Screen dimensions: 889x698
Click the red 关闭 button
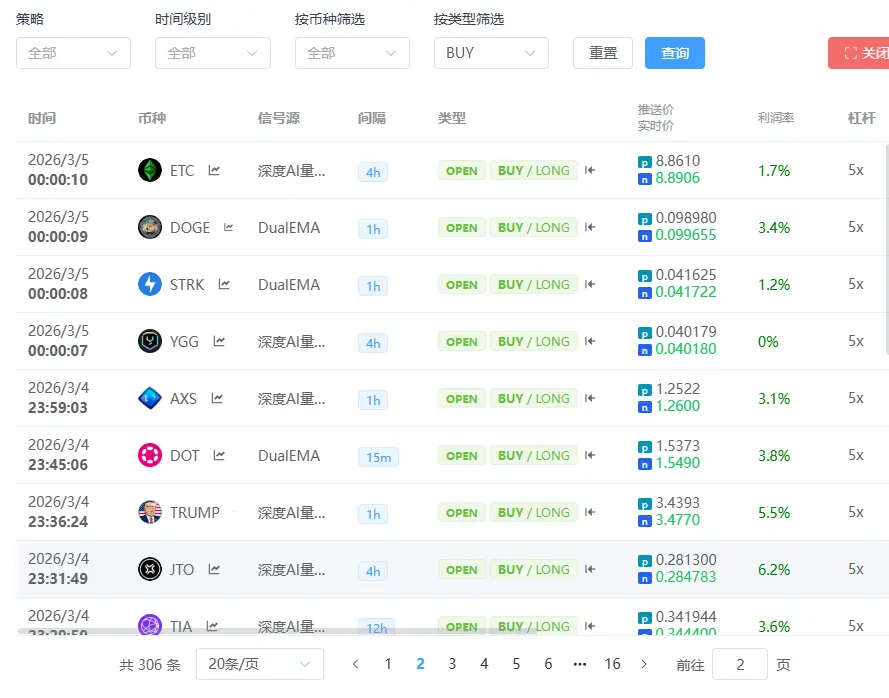859,53
